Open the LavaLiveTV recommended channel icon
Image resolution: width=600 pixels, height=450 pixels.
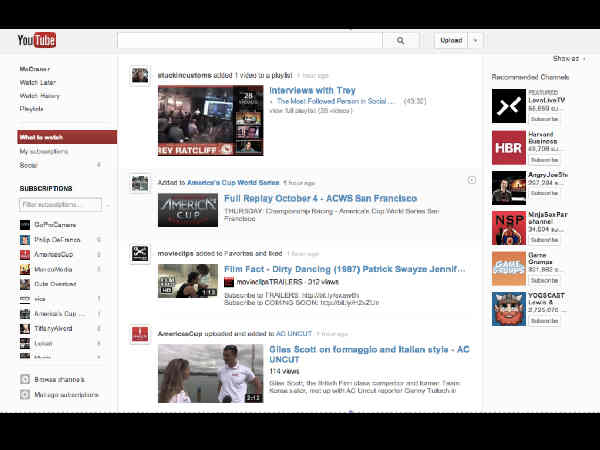[509, 106]
